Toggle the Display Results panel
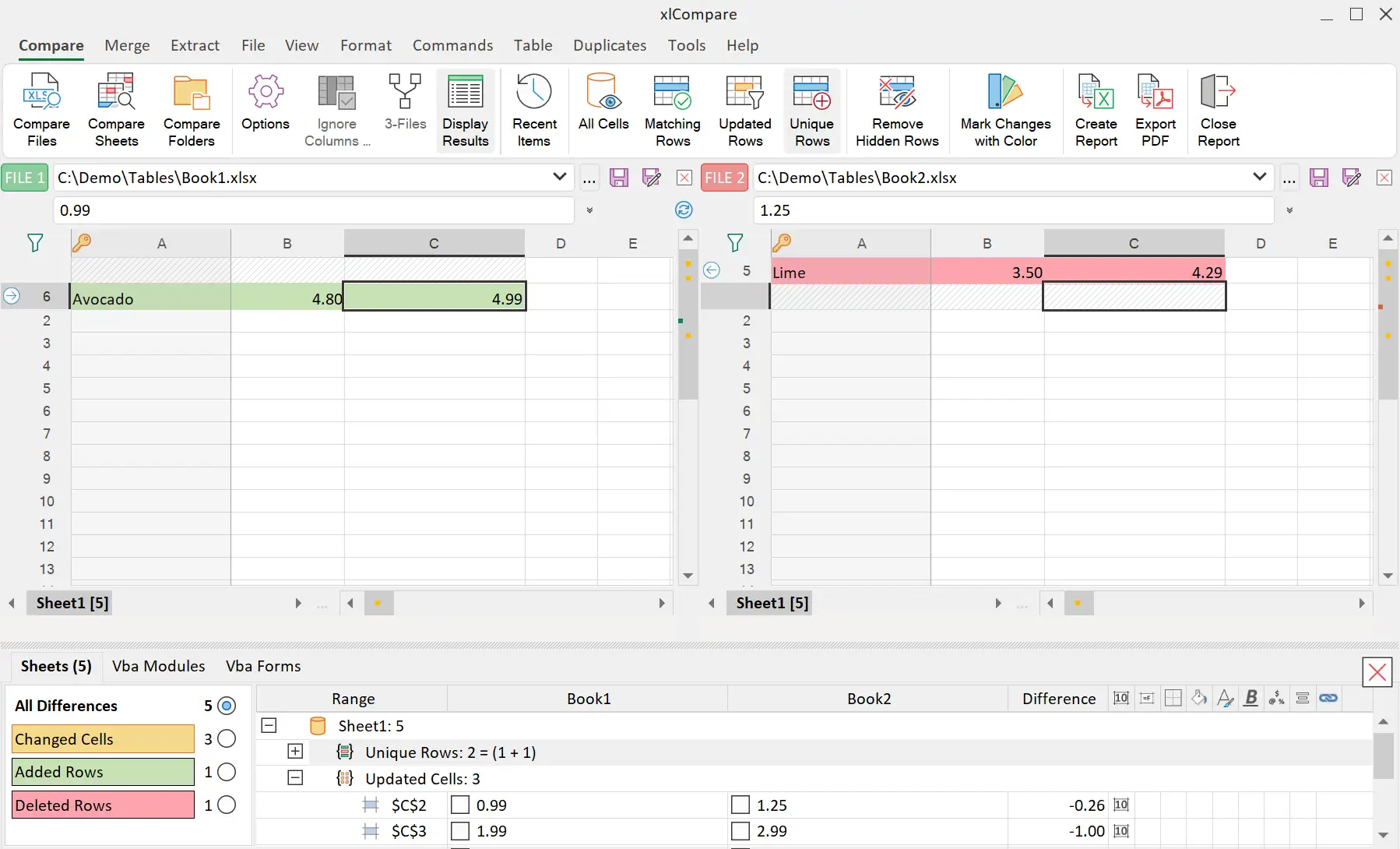 click(466, 111)
